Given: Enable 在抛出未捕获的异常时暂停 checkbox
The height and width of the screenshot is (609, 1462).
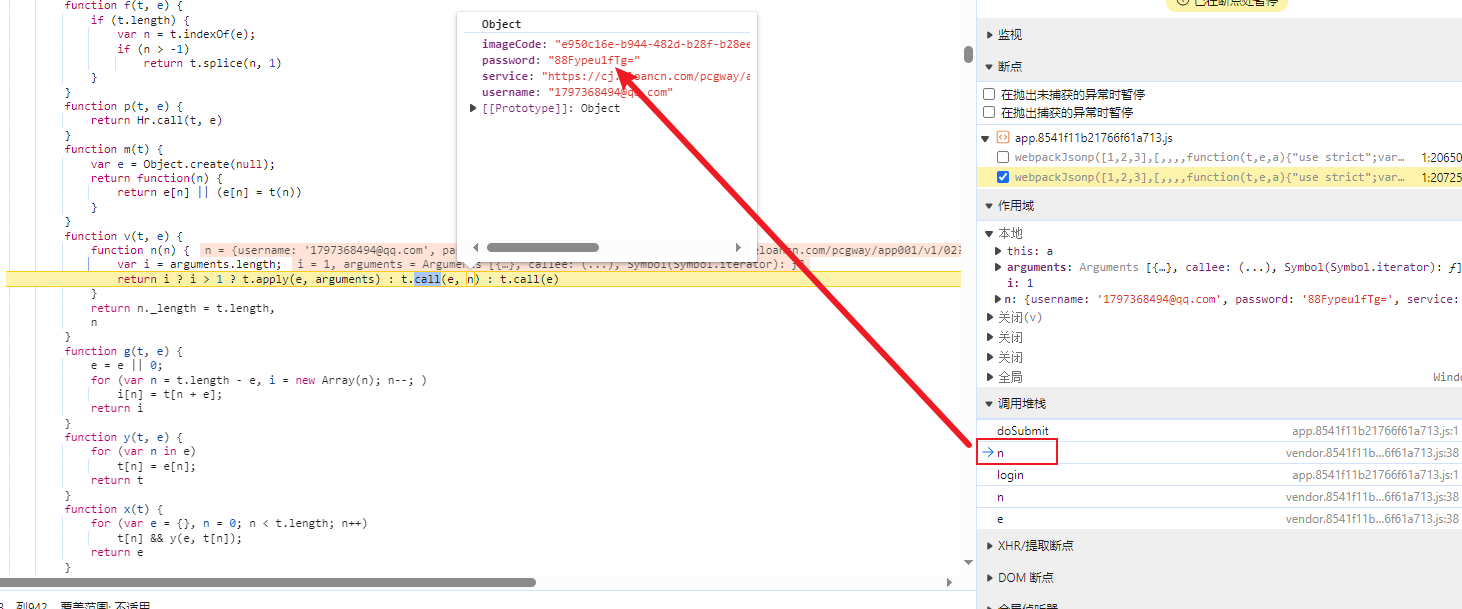Looking at the screenshot, I should [x=989, y=94].
